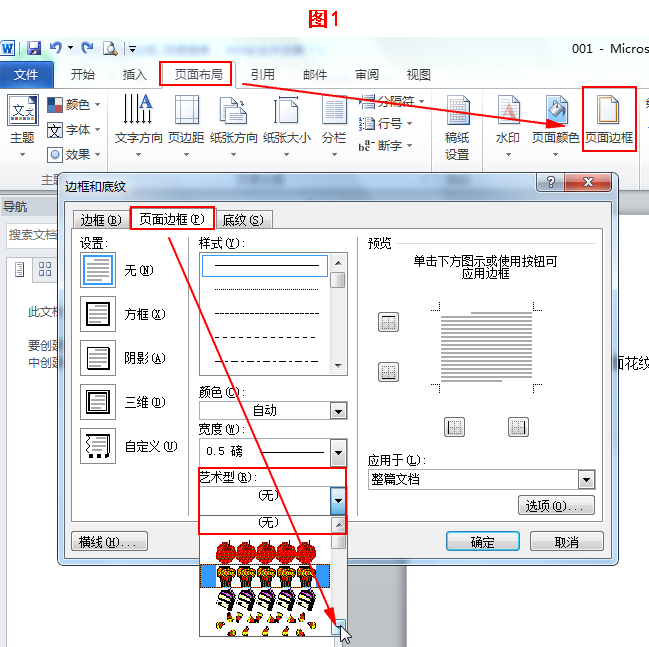Switch to the 视图 ribbon tab
The height and width of the screenshot is (647, 649).
click(418, 75)
